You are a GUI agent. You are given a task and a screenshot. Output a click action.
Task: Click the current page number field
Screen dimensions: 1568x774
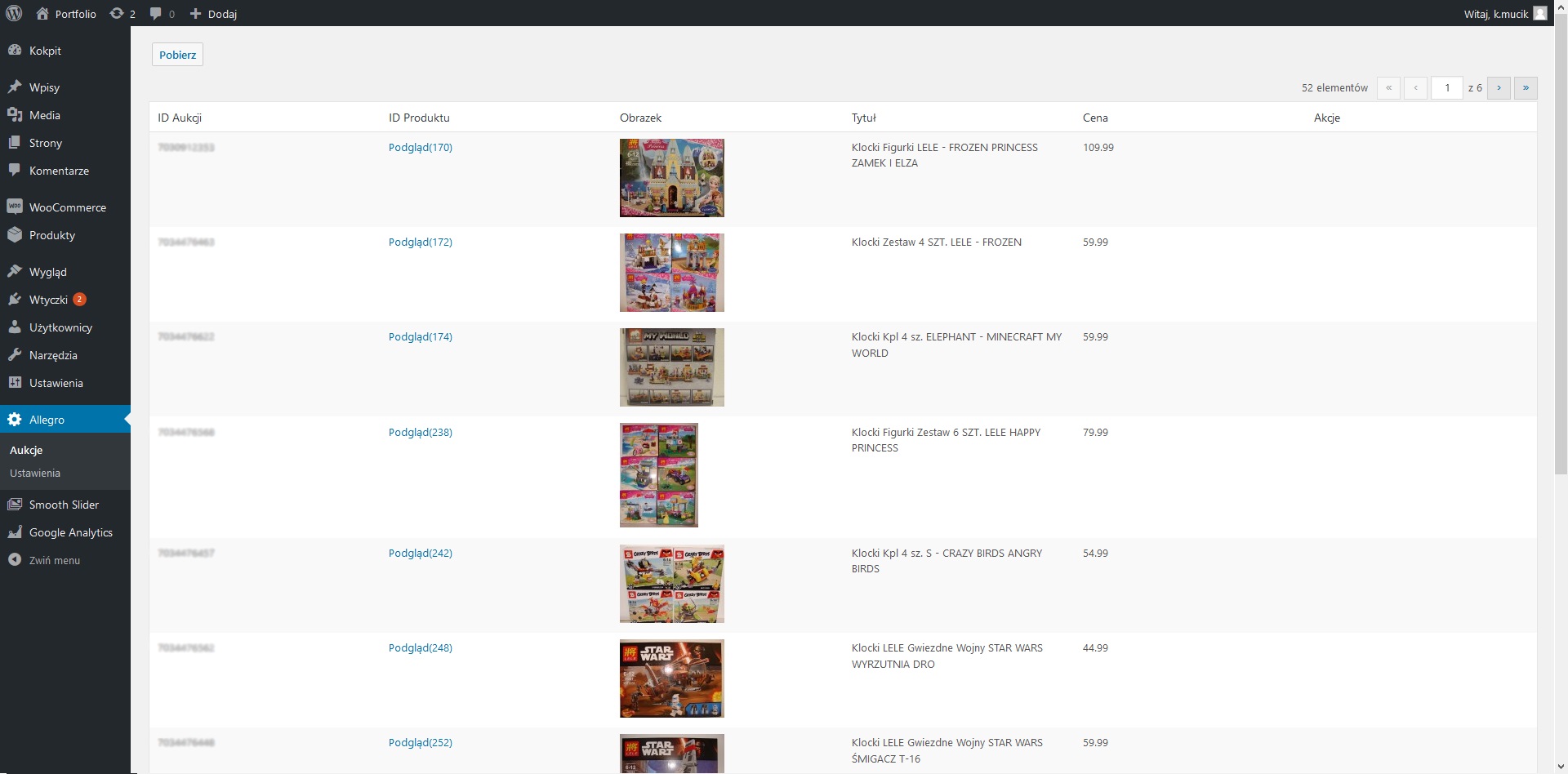1447,87
